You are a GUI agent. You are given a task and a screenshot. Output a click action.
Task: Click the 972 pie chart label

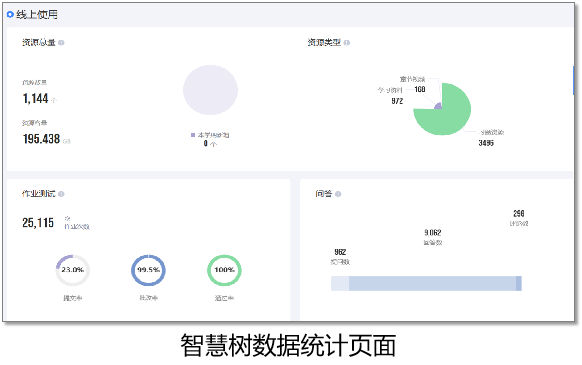[x=397, y=101]
